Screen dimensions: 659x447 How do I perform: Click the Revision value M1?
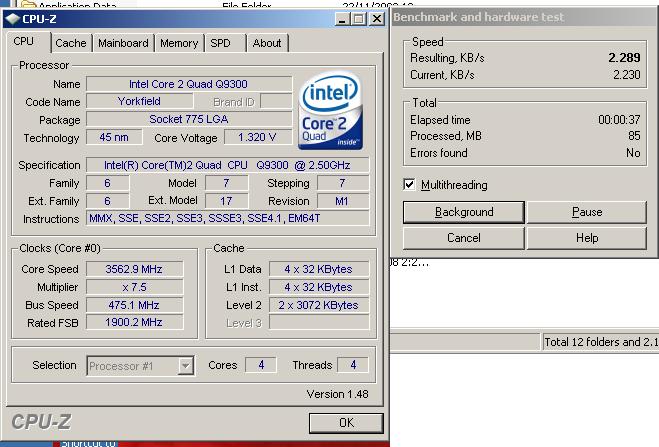click(343, 201)
